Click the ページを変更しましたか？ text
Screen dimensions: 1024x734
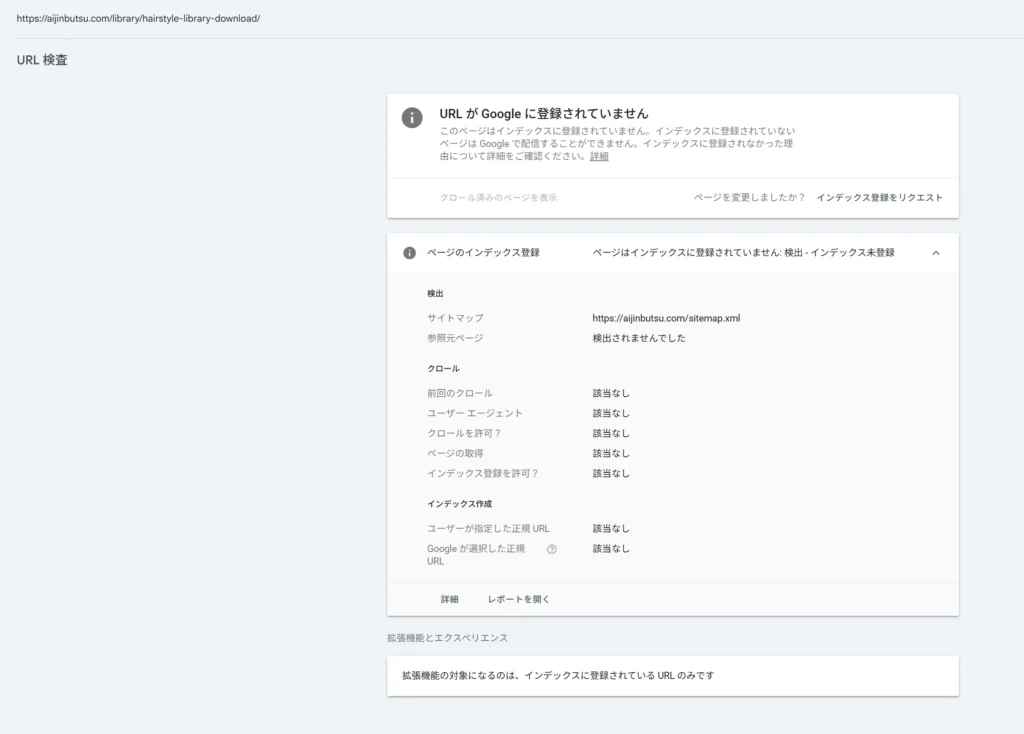(x=750, y=197)
